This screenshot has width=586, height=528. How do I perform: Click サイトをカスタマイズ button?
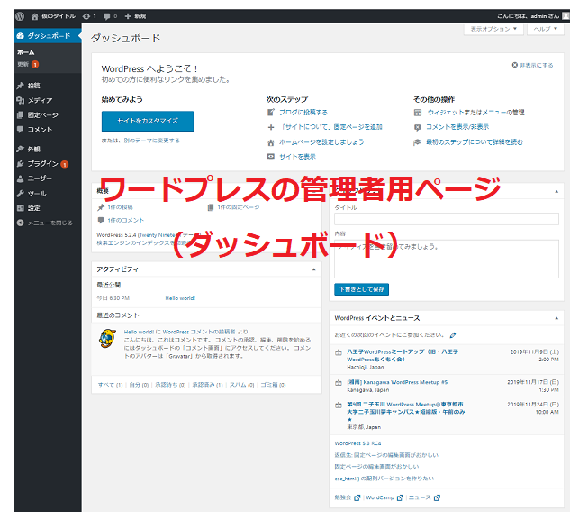(148, 121)
